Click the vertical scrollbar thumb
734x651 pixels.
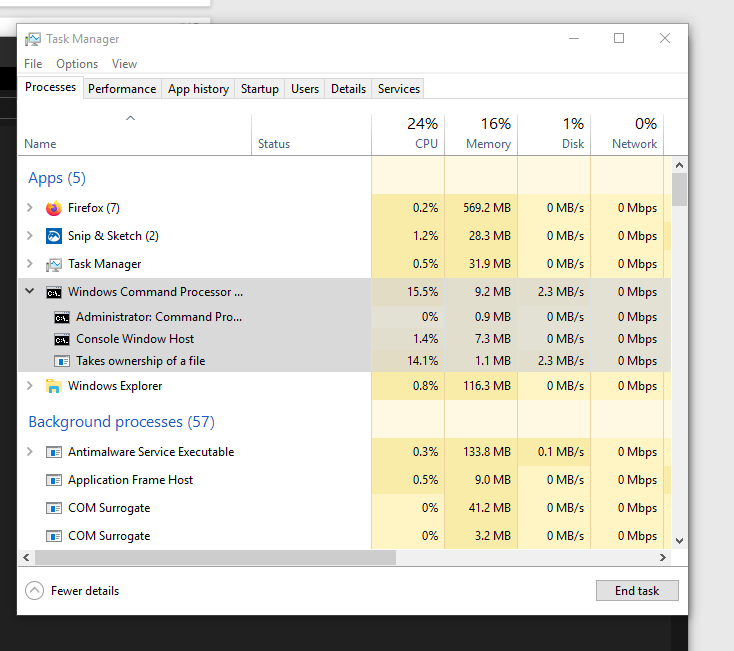point(679,190)
